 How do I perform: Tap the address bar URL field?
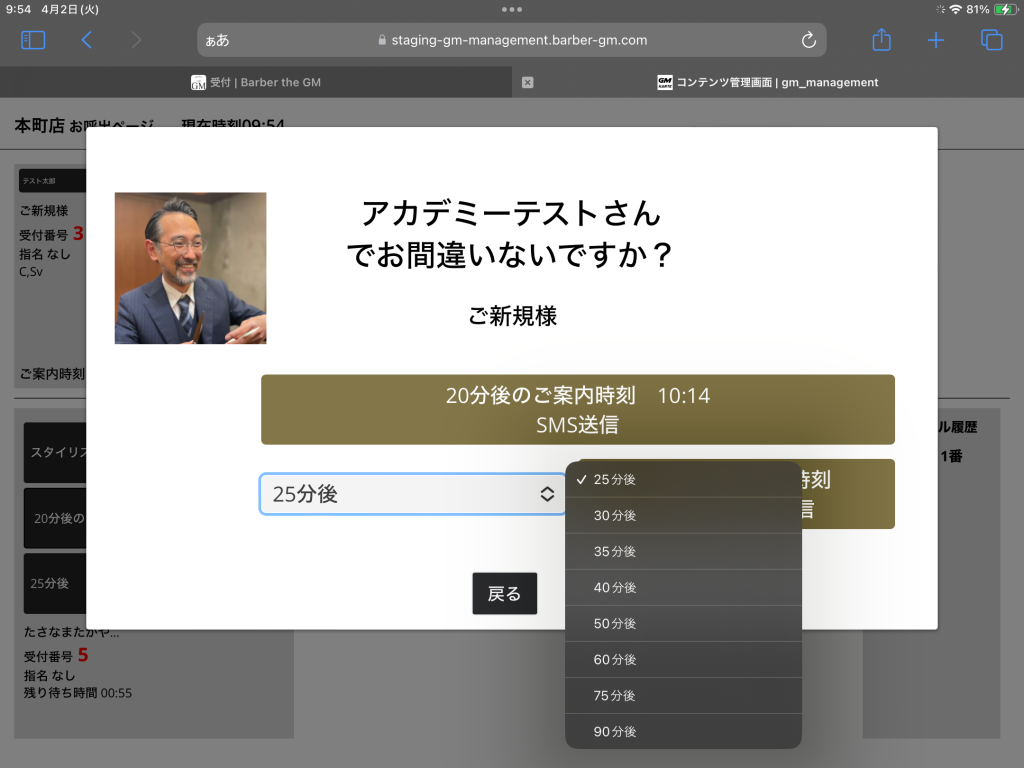pyautogui.click(x=512, y=40)
